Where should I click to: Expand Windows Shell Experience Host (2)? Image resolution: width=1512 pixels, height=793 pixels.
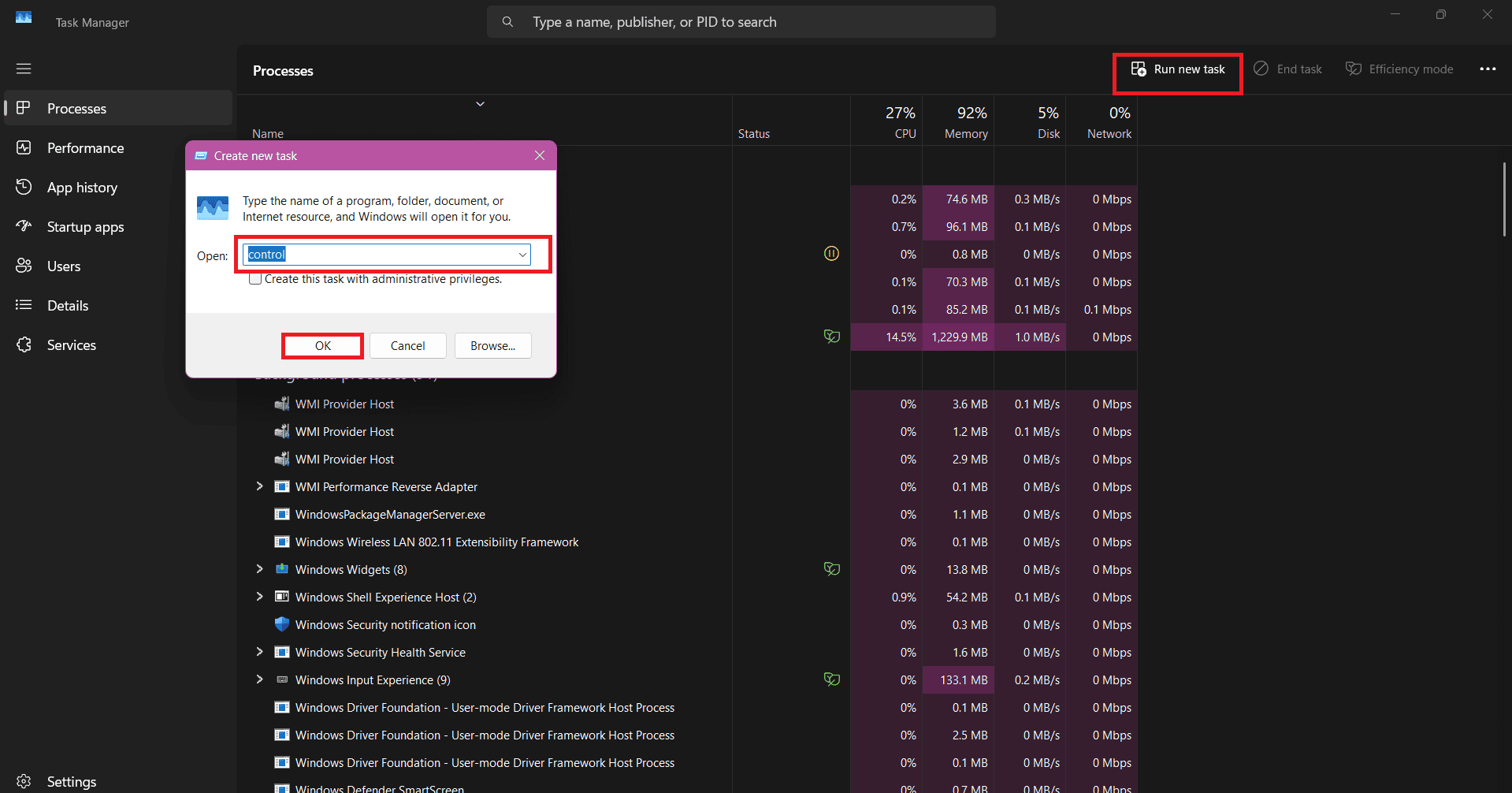(259, 597)
